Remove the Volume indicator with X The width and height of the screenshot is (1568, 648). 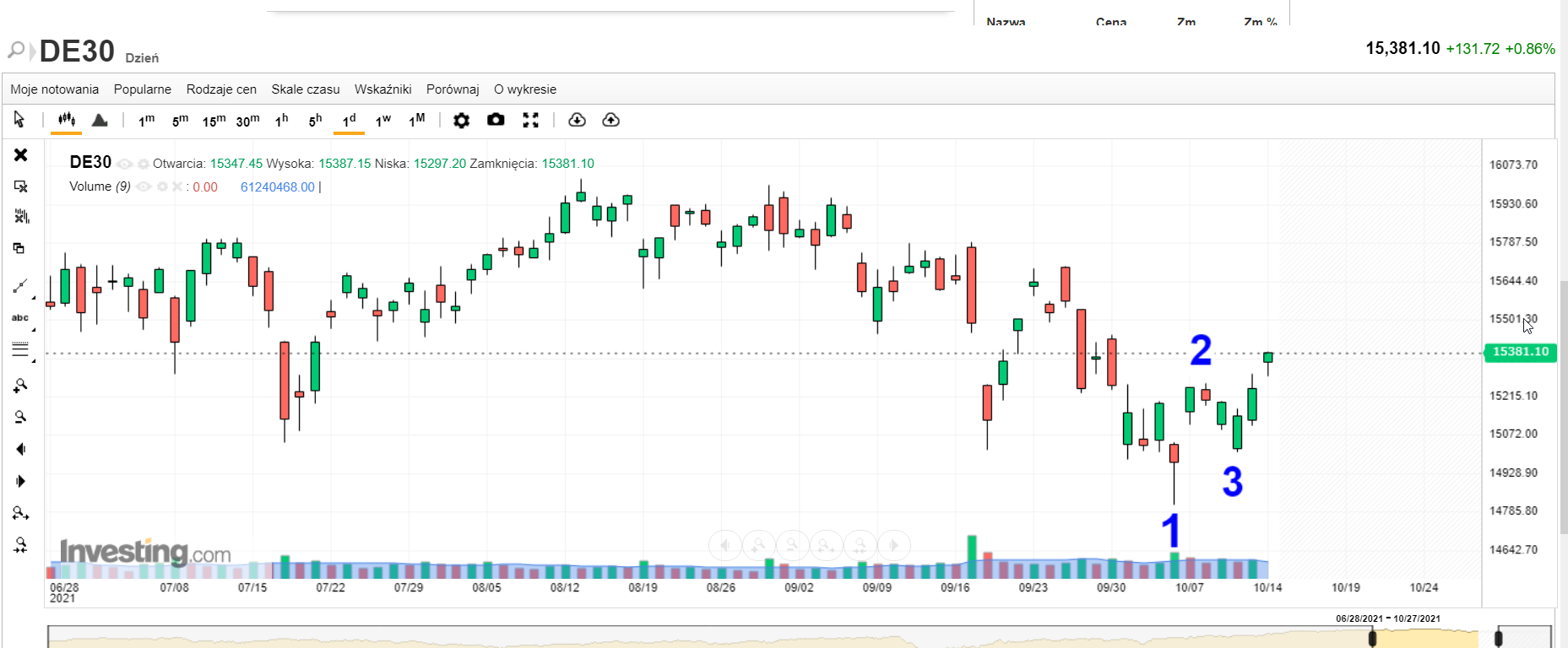coord(176,186)
